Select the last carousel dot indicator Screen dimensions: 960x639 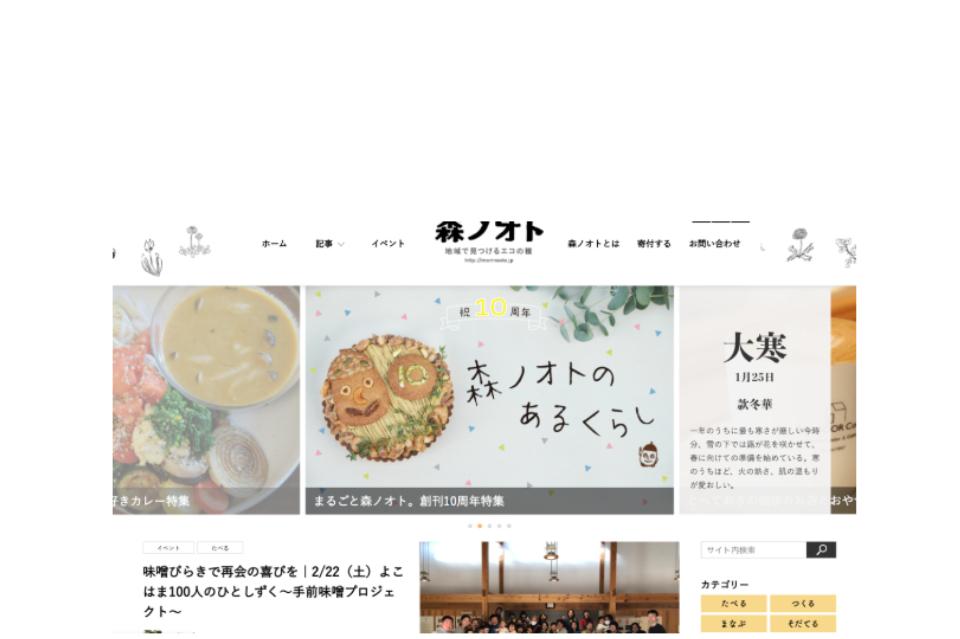pos(509,526)
